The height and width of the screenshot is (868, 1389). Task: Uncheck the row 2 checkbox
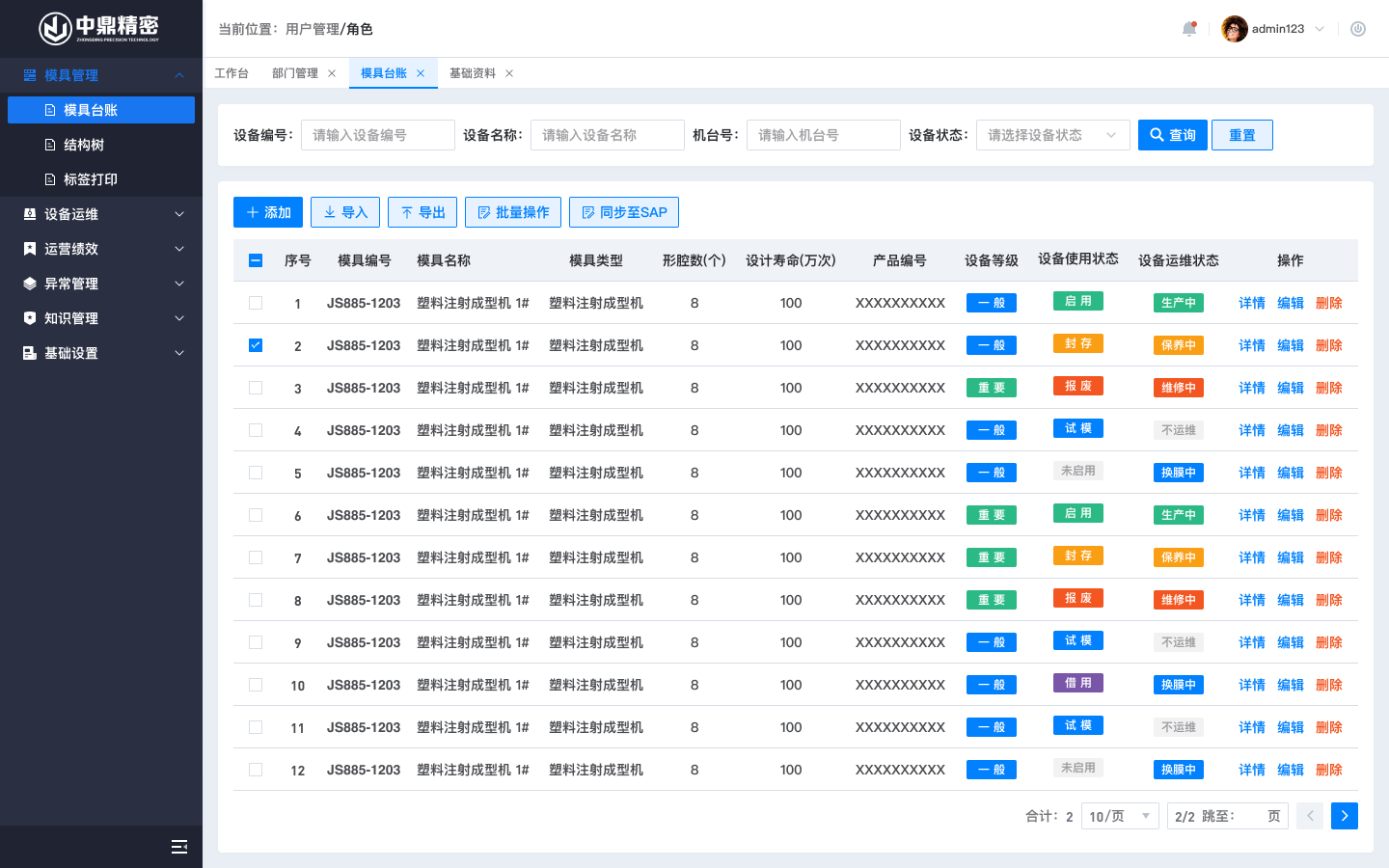(x=256, y=345)
